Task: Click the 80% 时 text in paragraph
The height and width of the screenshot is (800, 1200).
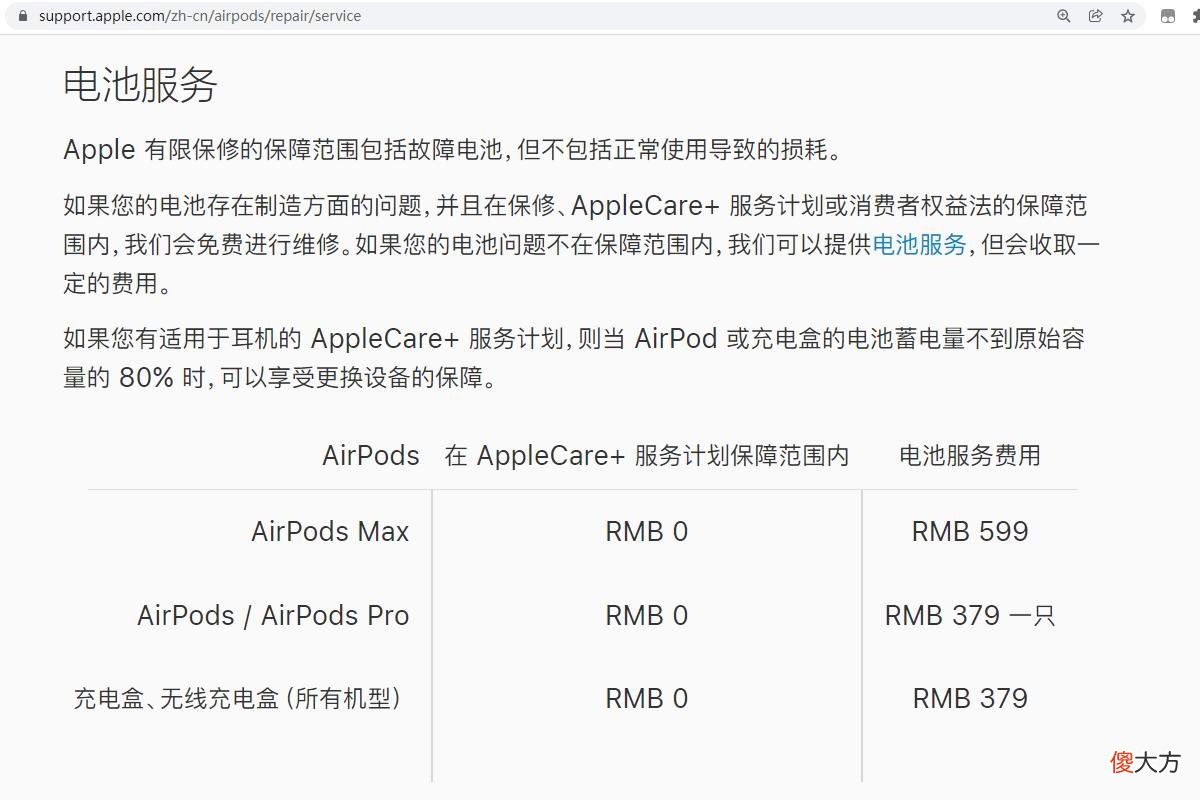Action: tap(161, 378)
